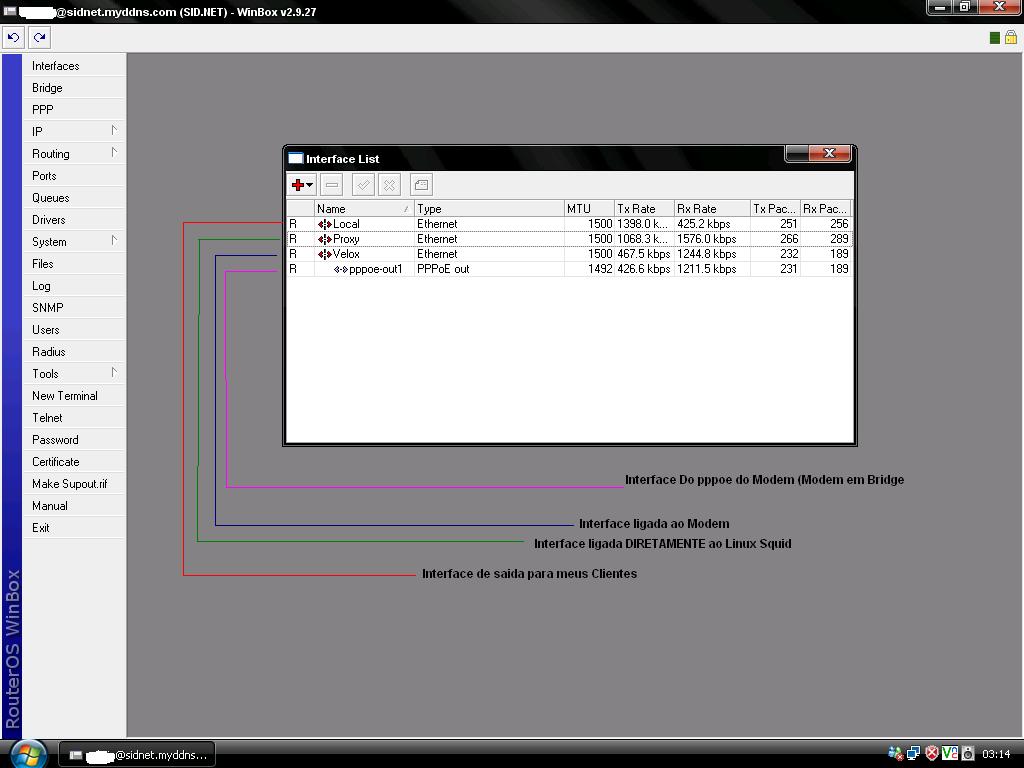Select the pppoe-out1 row name
Screen dimensions: 1024x768
[x=376, y=269]
